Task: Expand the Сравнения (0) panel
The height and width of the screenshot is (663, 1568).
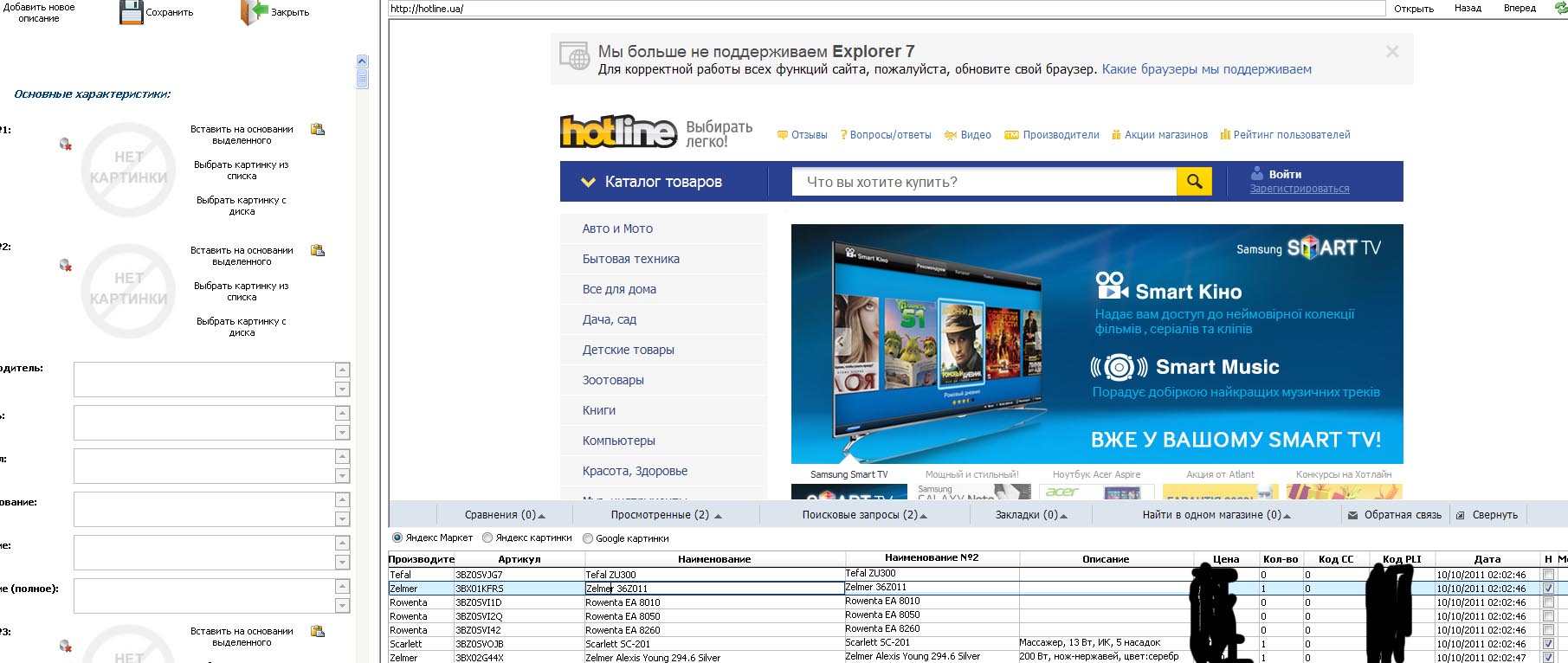Action: coord(505,515)
